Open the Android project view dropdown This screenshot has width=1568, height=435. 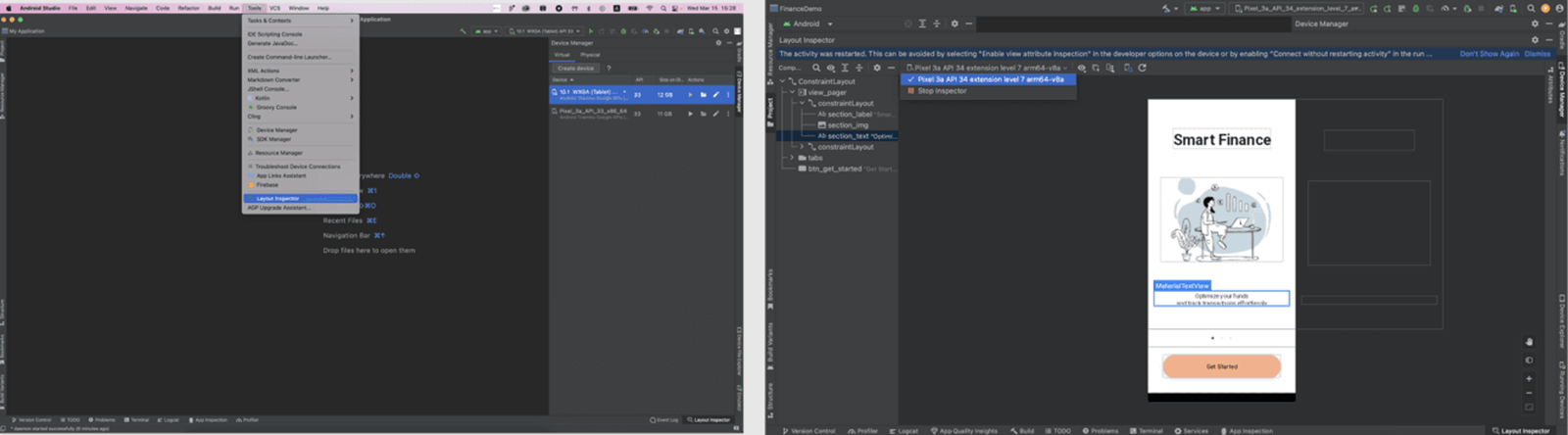pyautogui.click(x=808, y=24)
